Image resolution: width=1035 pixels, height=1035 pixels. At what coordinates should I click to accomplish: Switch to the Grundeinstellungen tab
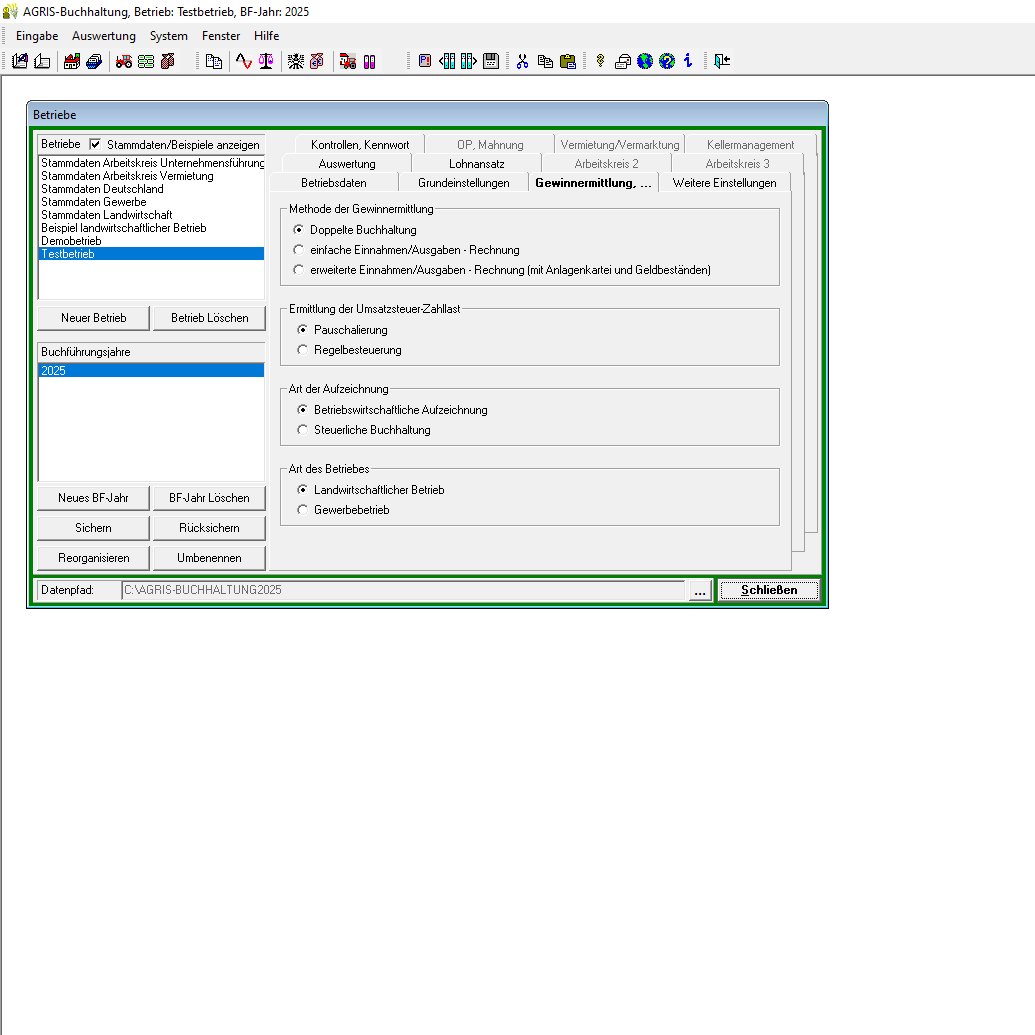(463, 183)
